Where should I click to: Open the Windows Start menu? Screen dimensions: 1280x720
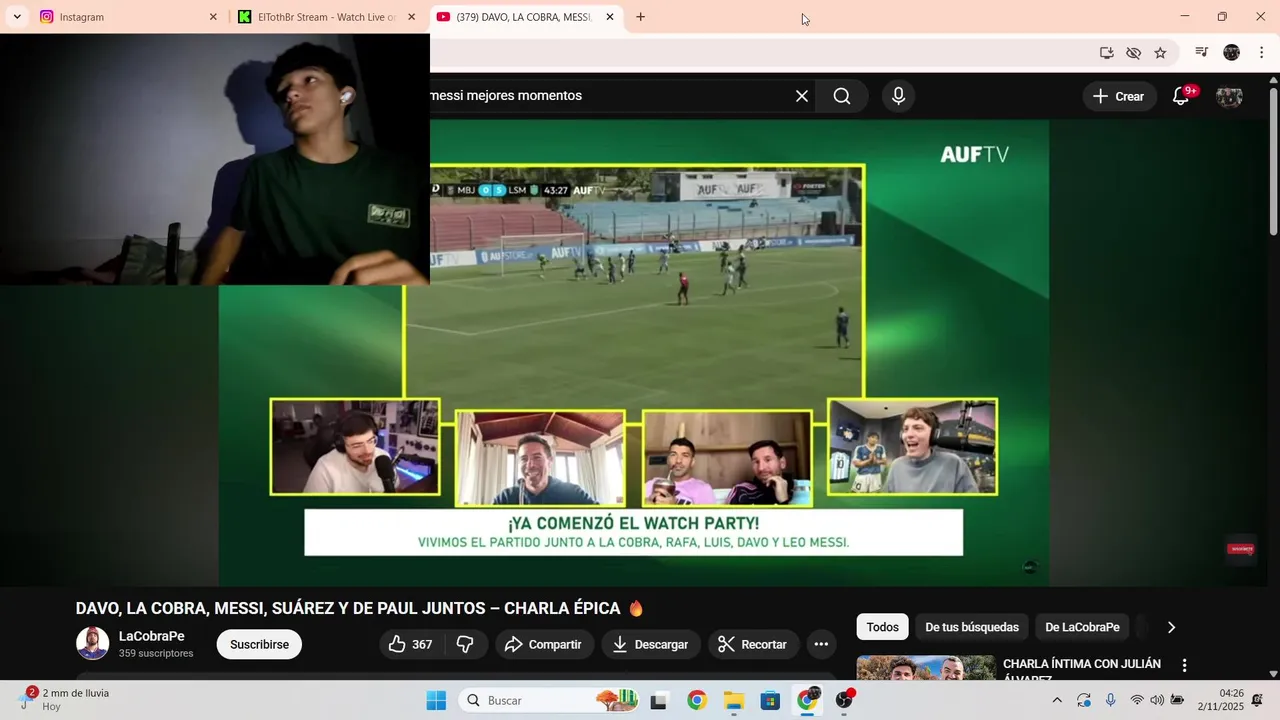tap(437, 701)
